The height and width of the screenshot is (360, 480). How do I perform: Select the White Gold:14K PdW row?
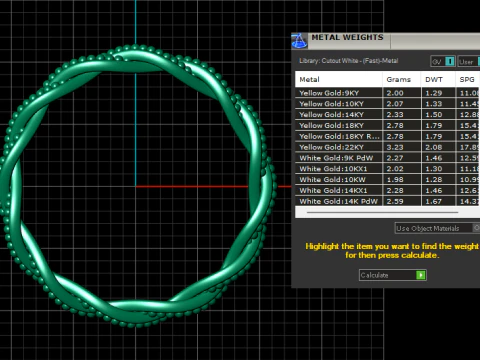387,201
